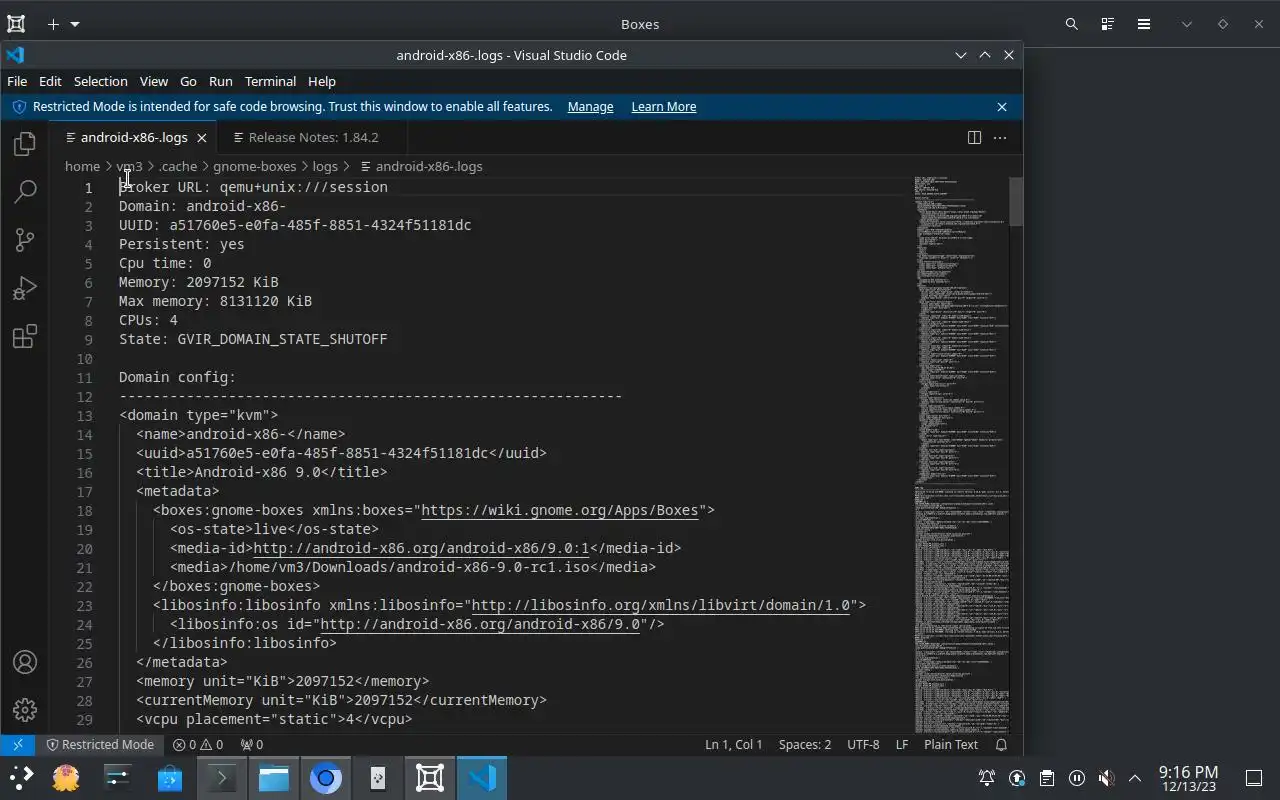Click the editor vertical scrollbar thumb
The image size is (1280, 800).
click(1016, 201)
